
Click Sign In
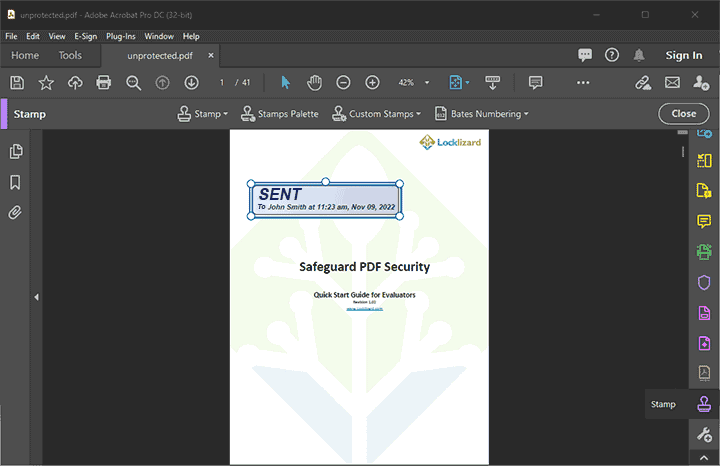(684, 56)
